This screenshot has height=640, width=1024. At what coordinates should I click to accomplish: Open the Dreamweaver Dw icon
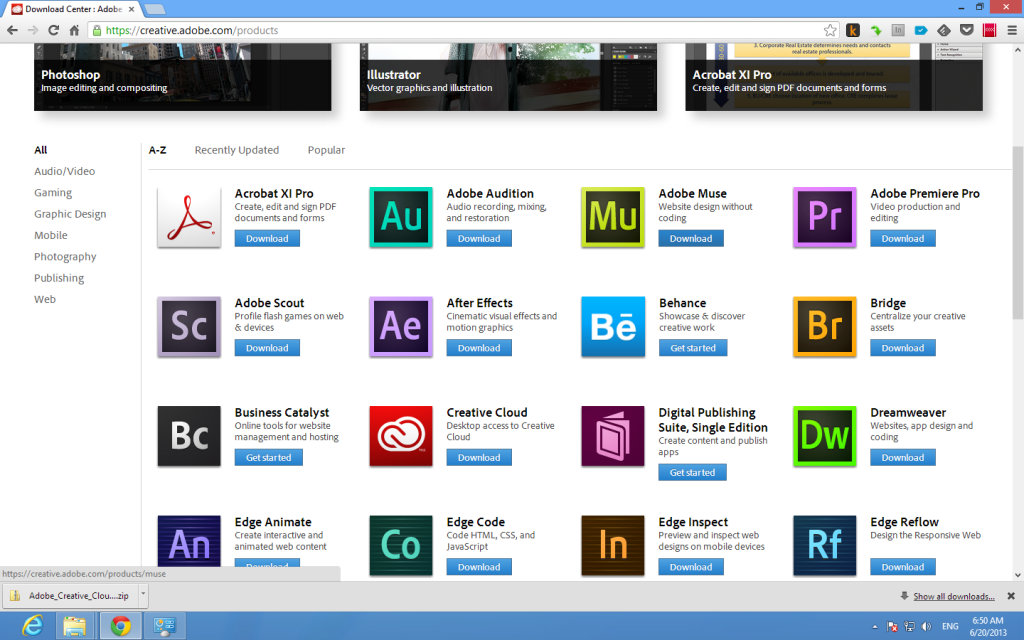pyautogui.click(x=824, y=437)
